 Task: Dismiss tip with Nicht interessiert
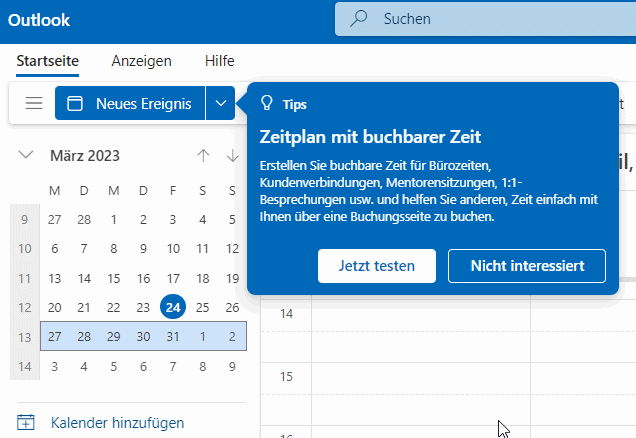(526, 265)
